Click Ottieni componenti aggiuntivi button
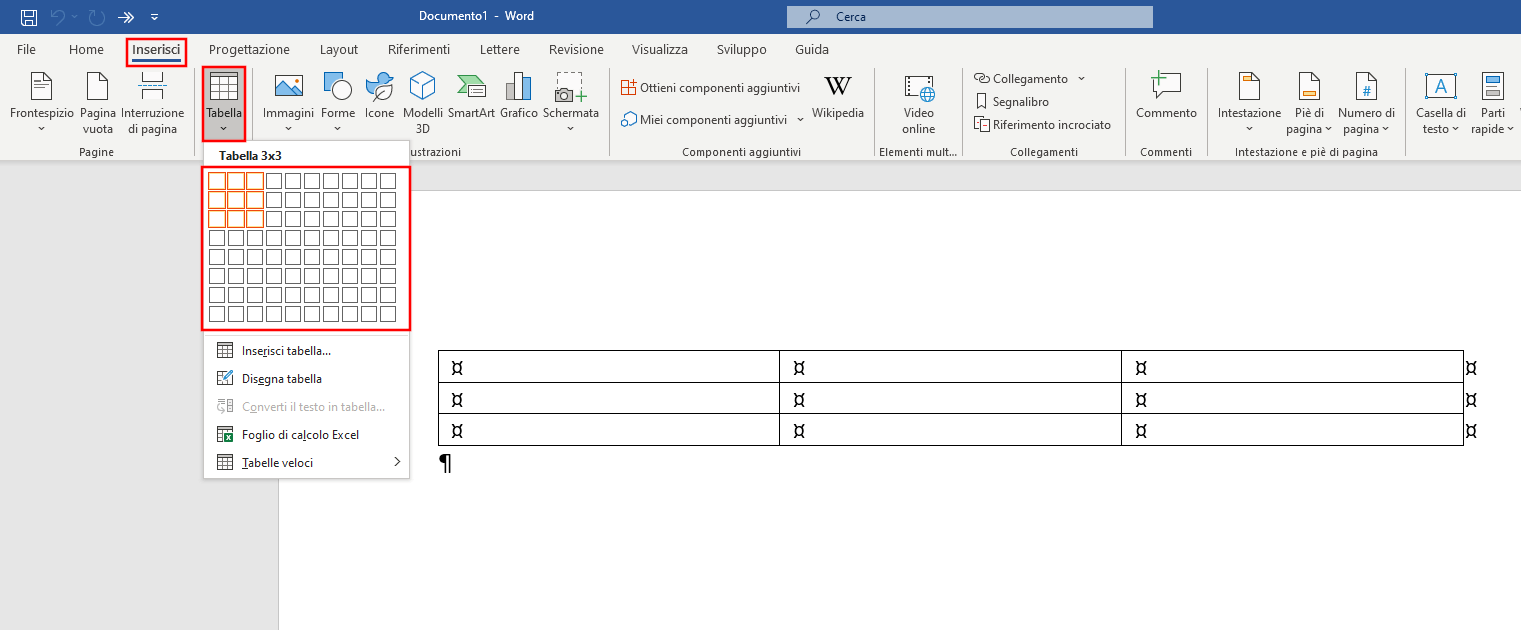Viewport: 1521px width, 630px height. pyautogui.click(x=711, y=88)
